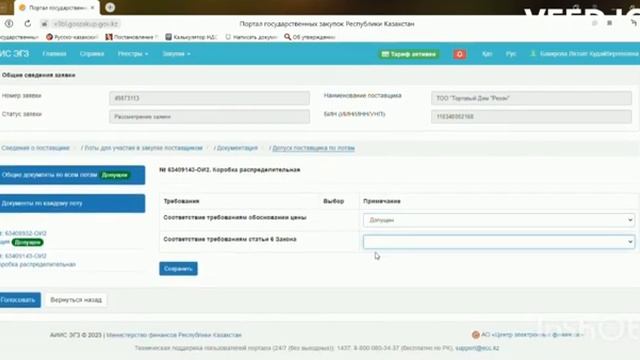
Task: Click the Вернуться назад button
Action: (76, 300)
